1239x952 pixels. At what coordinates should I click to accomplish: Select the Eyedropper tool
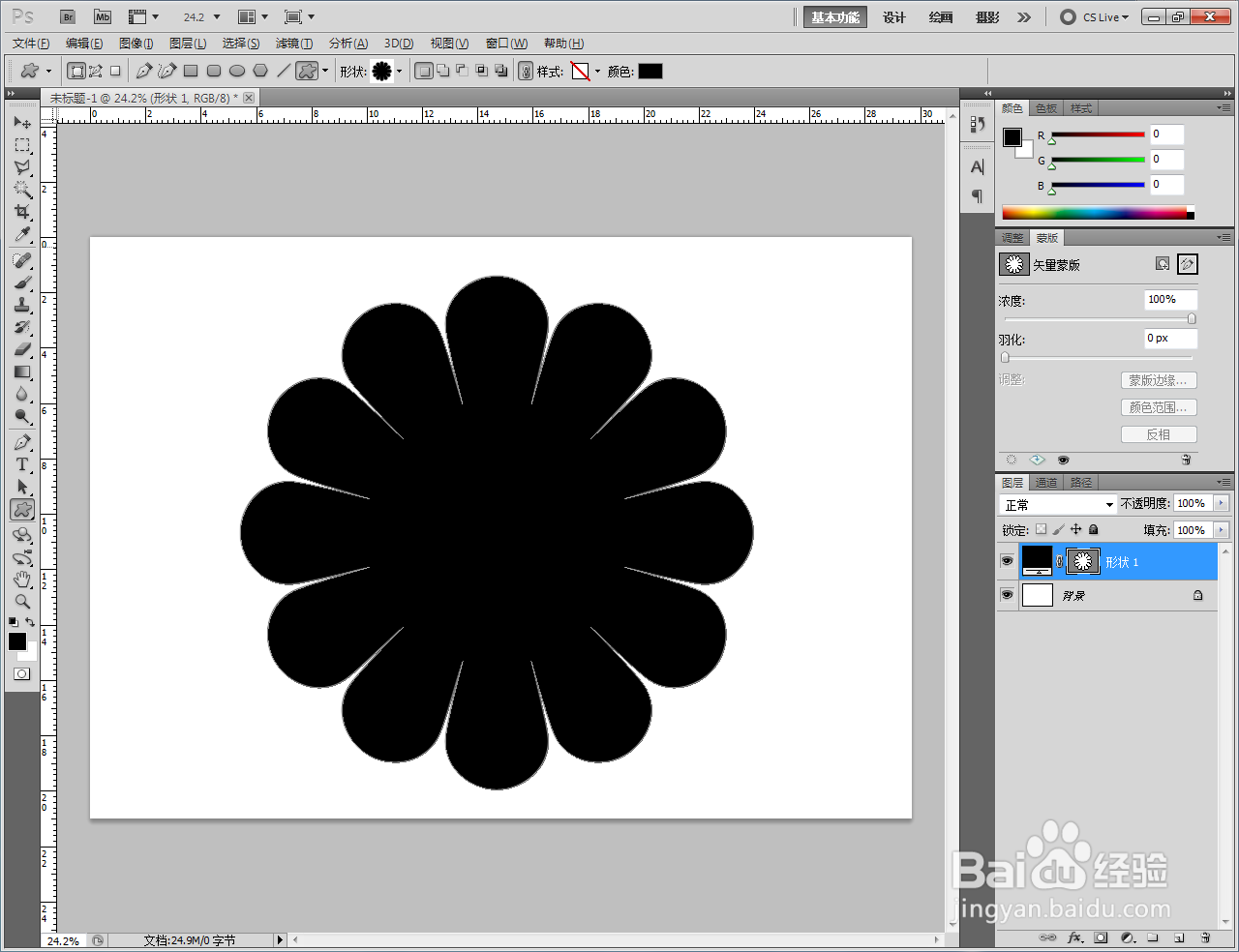pos(22,235)
